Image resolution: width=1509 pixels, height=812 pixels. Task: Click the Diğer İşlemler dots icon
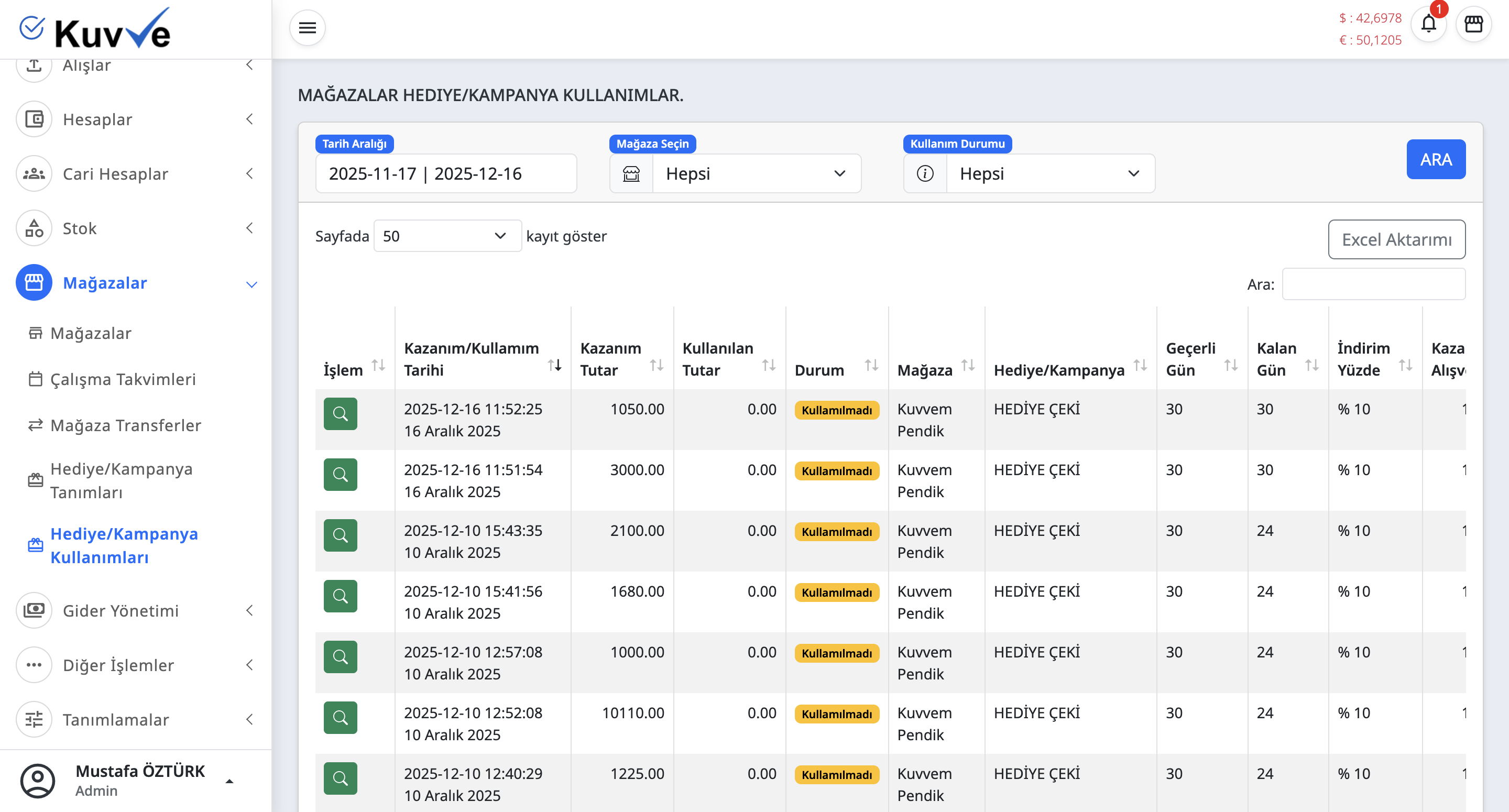coord(34,664)
